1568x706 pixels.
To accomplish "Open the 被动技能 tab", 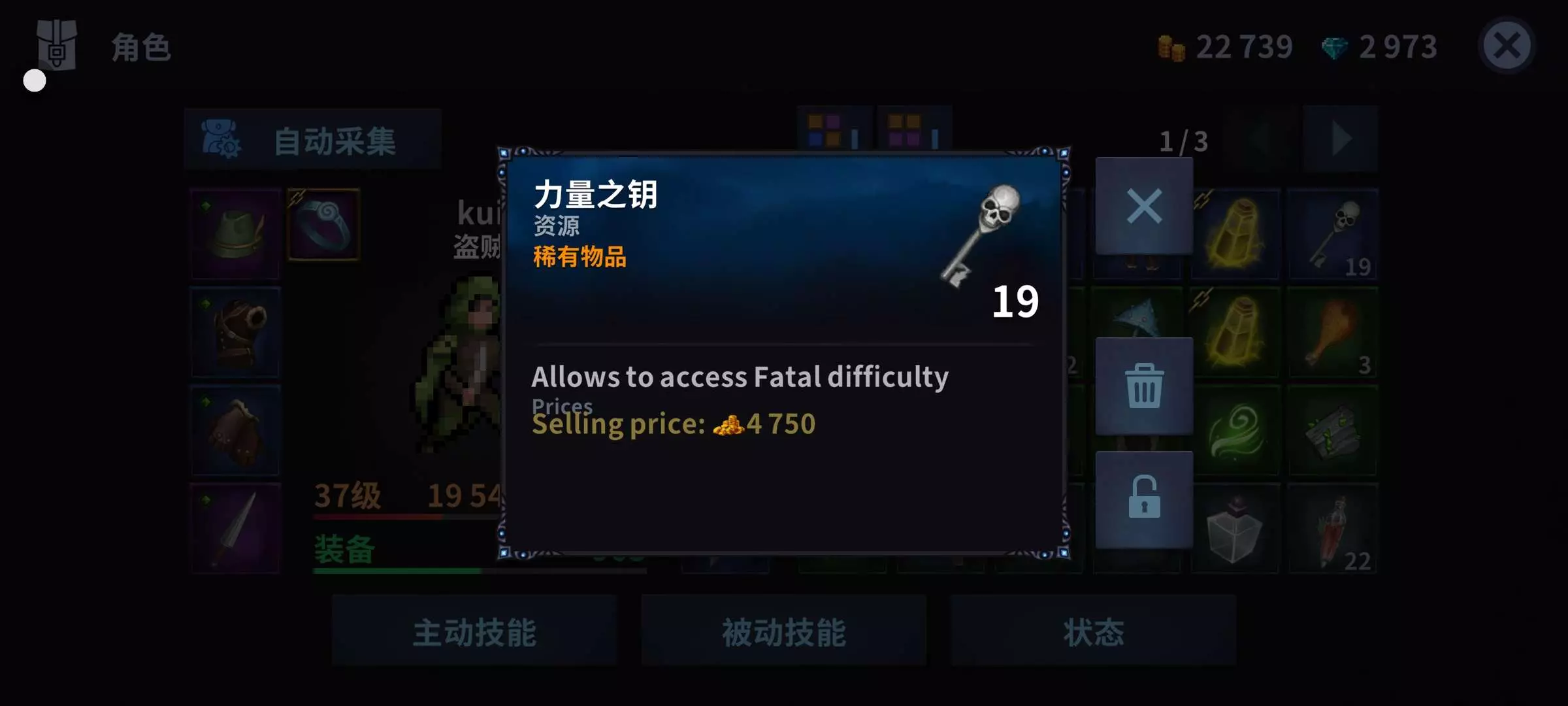I will tap(783, 631).
